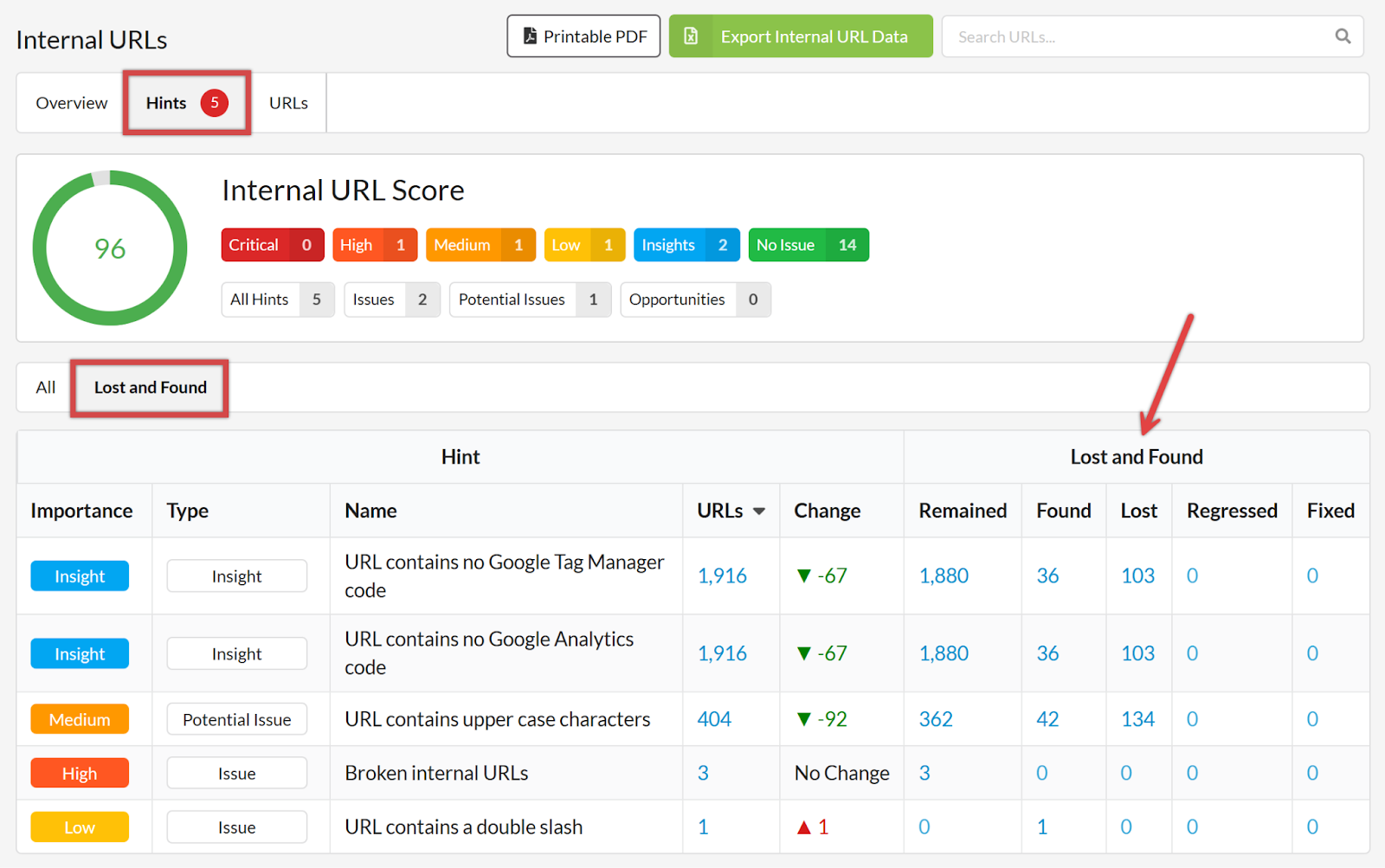Filter by Insights badge

click(686, 245)
